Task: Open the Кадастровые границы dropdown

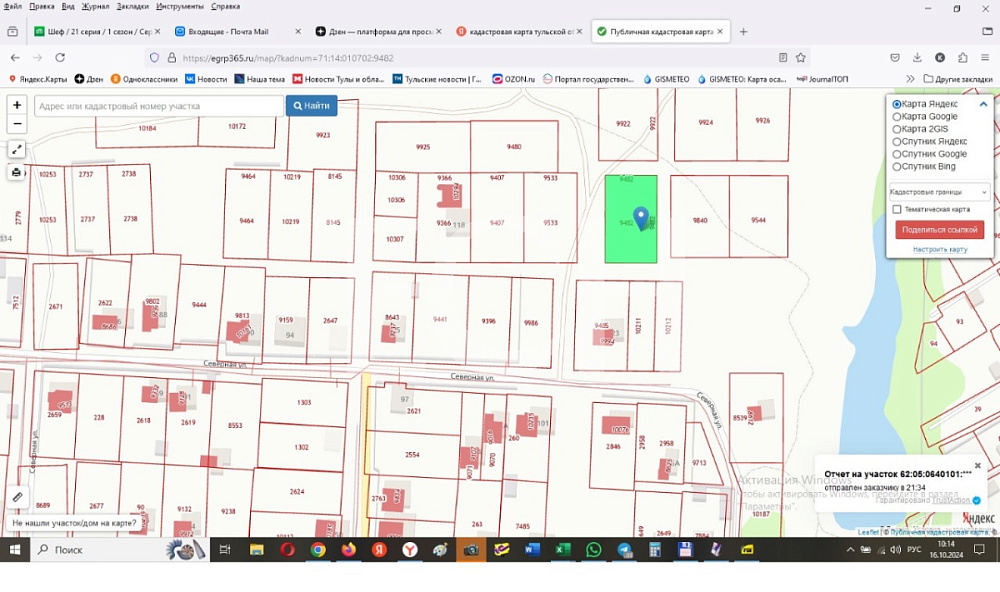Action: (x=939, y=192)
